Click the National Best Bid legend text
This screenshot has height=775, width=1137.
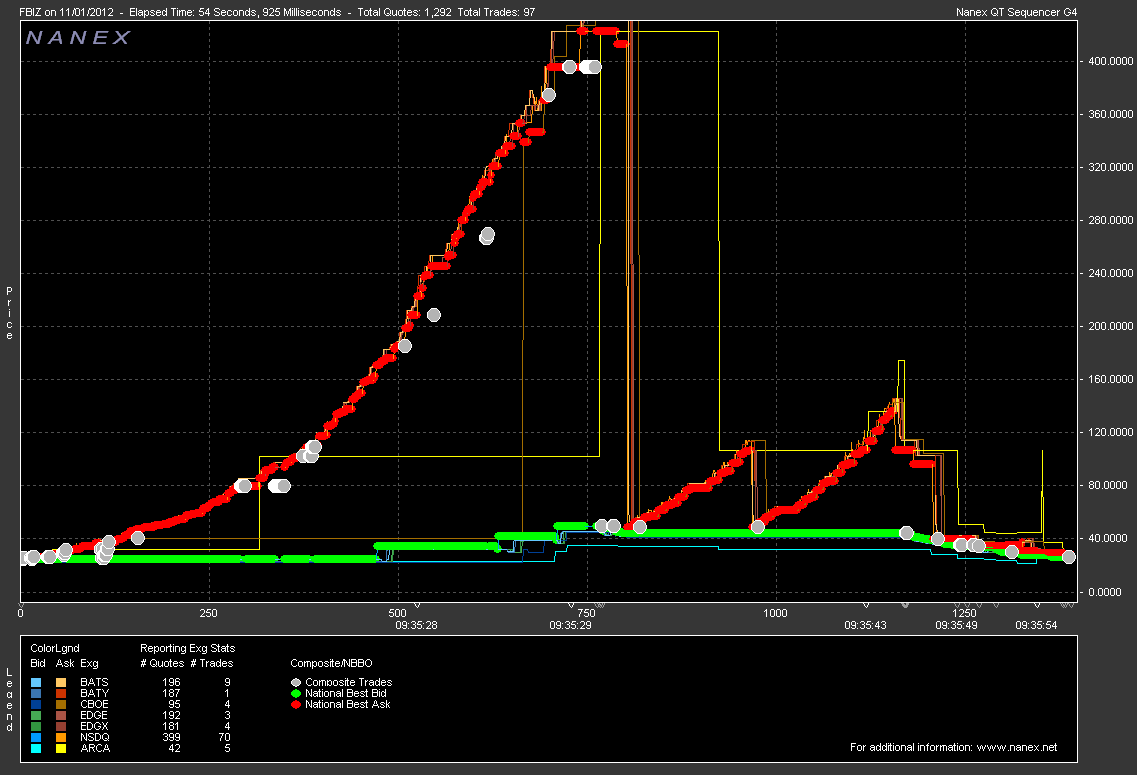tap(346, 693)
